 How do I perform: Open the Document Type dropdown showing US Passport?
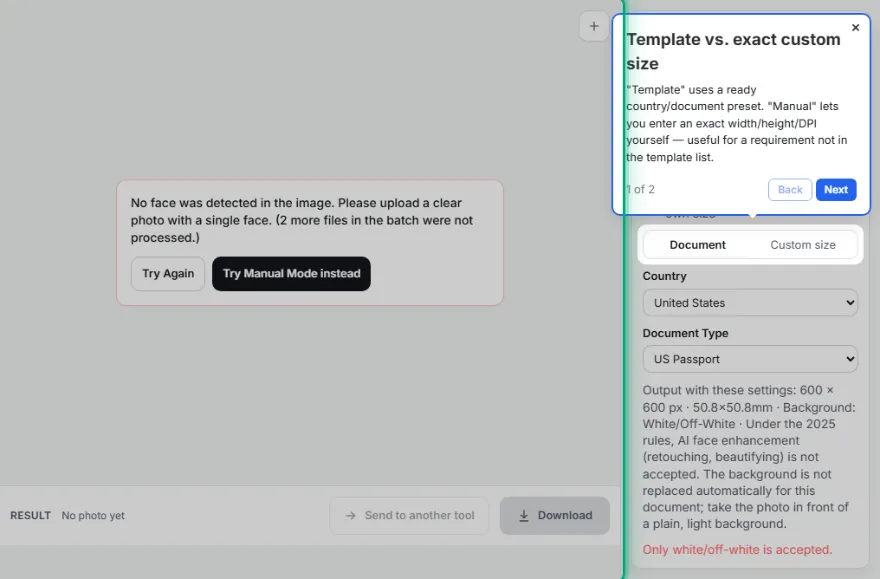(x=750, y=359)
